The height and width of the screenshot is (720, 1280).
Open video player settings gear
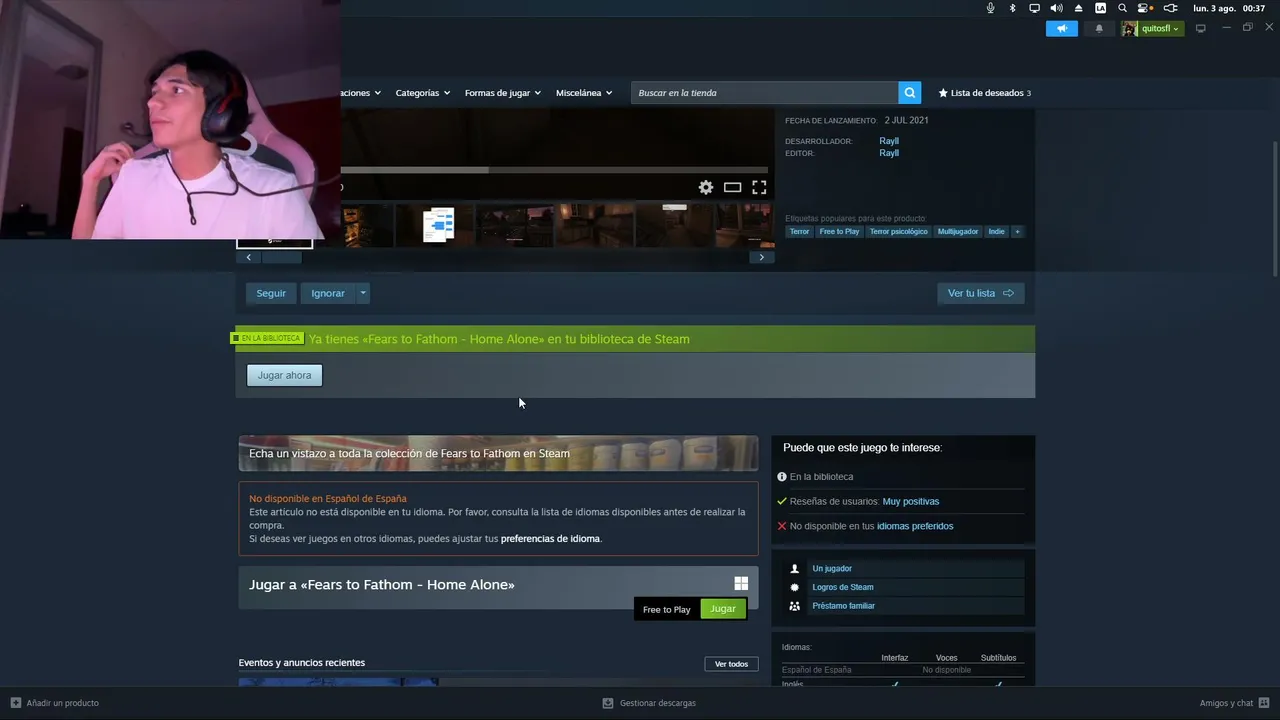706,187
